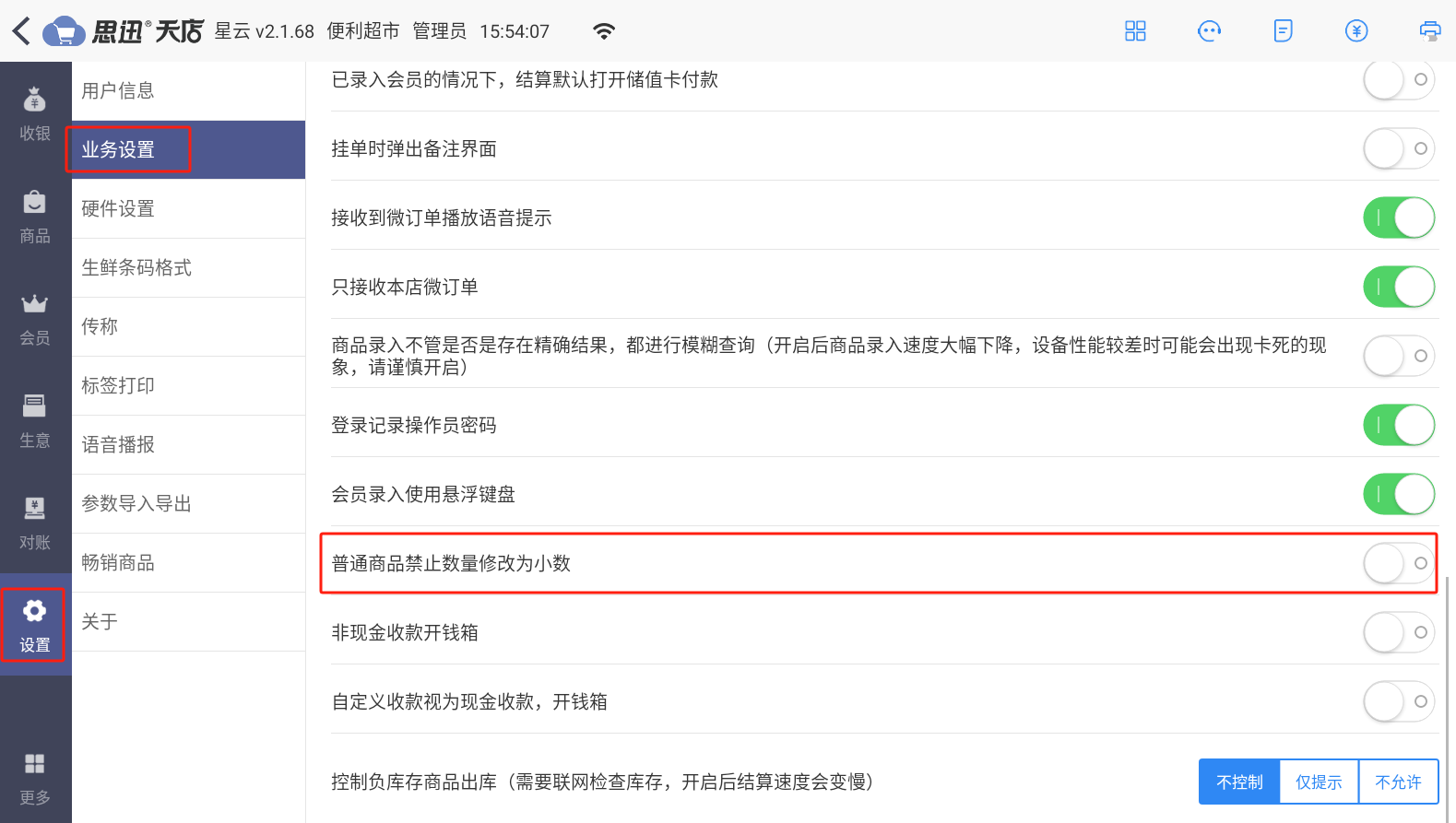Click the printer icon in top bar
1456x823 pixels.
tap(1429, 31)
